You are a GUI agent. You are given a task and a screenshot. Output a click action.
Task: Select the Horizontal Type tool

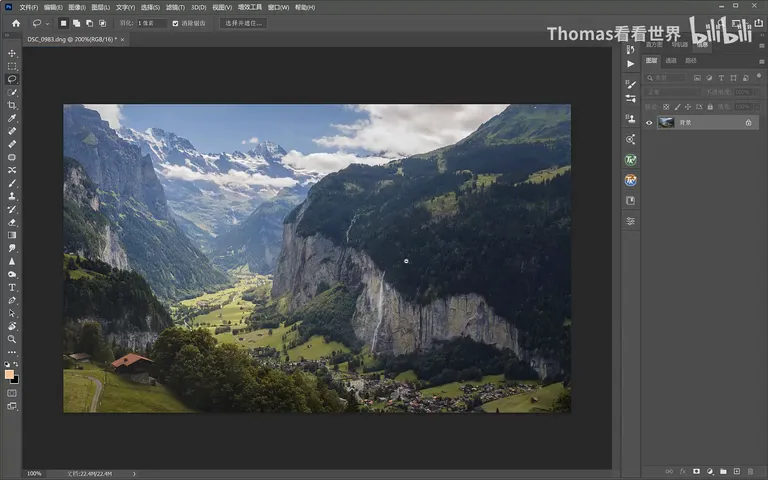click(12, 287)
